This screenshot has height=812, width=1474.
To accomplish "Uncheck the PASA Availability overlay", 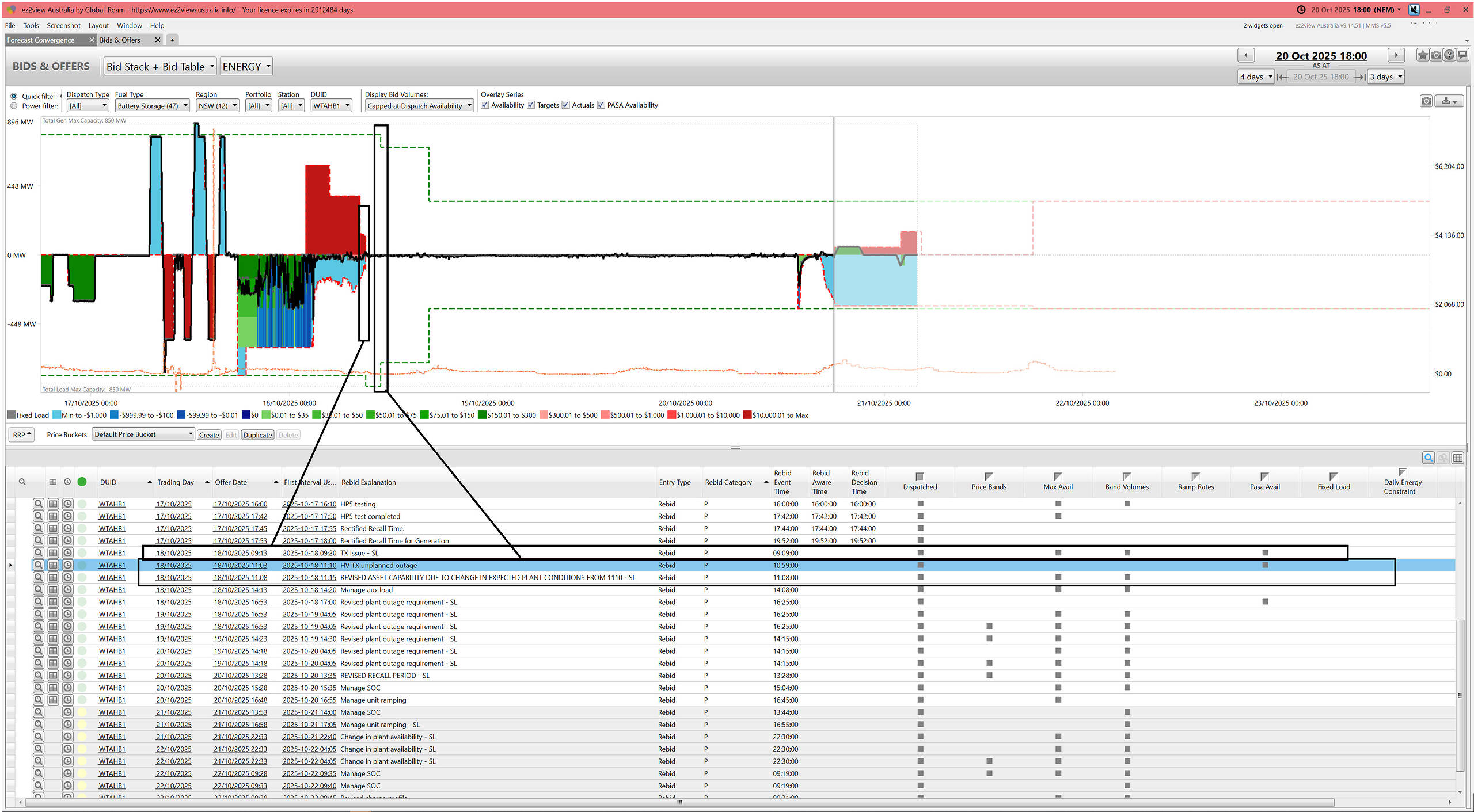I will pyautogui.click(x=601, y=105).
